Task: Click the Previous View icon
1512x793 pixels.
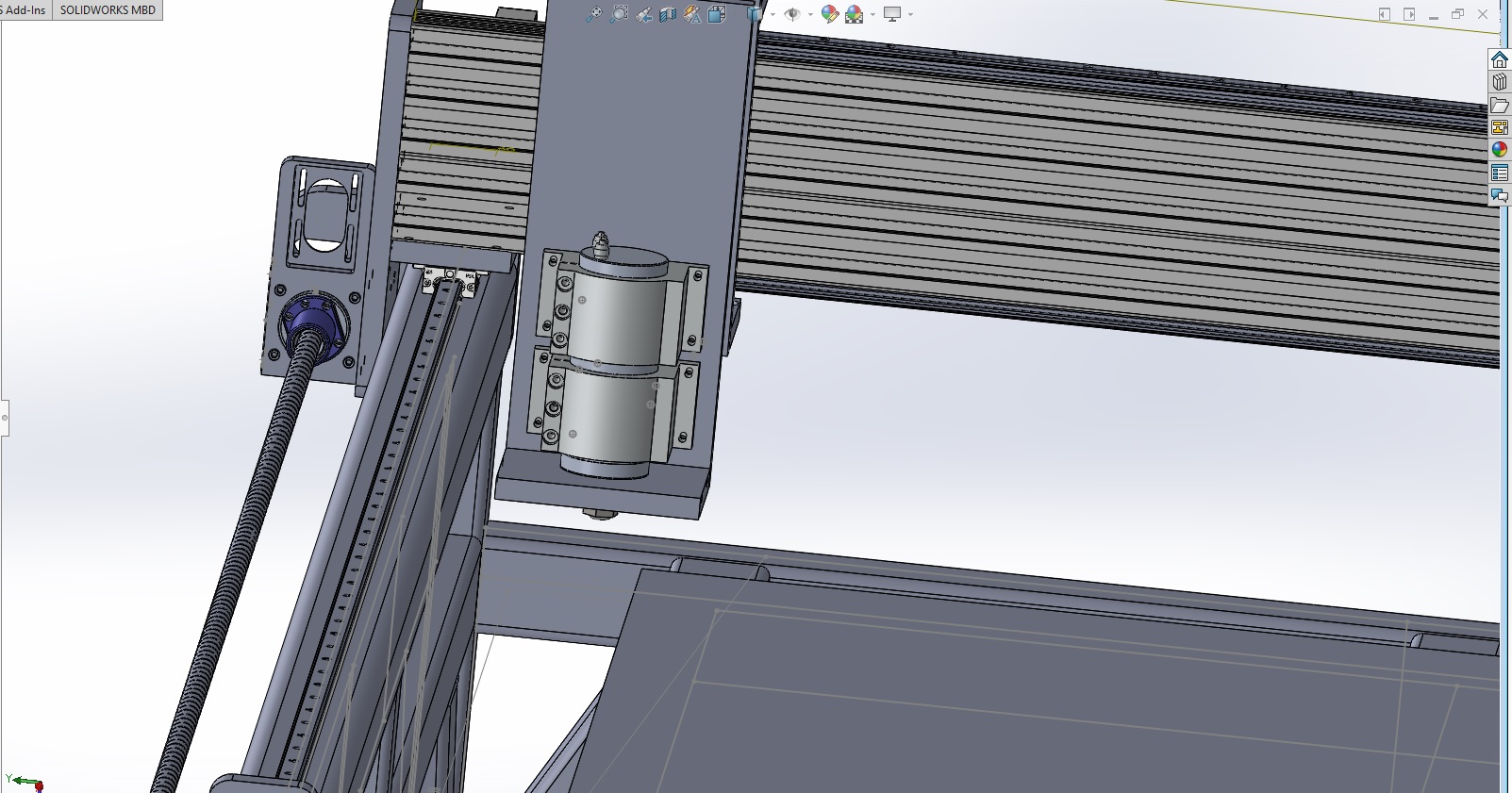Action: (x=643, y=14)
